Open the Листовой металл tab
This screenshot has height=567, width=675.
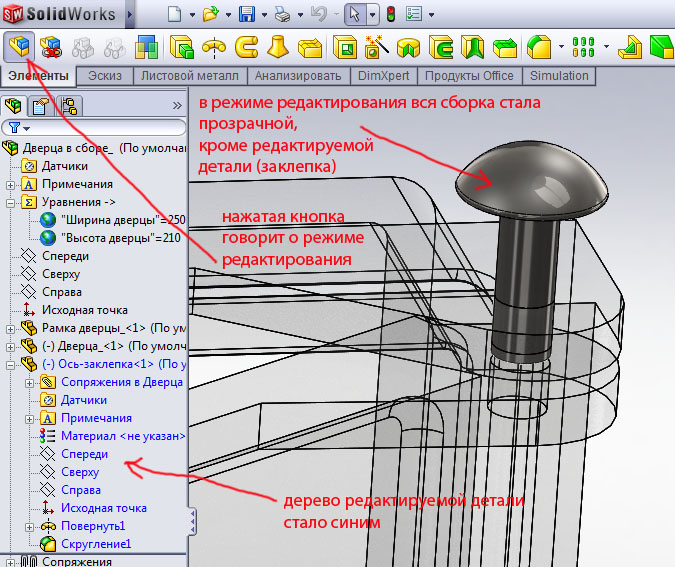pos(190,76)
